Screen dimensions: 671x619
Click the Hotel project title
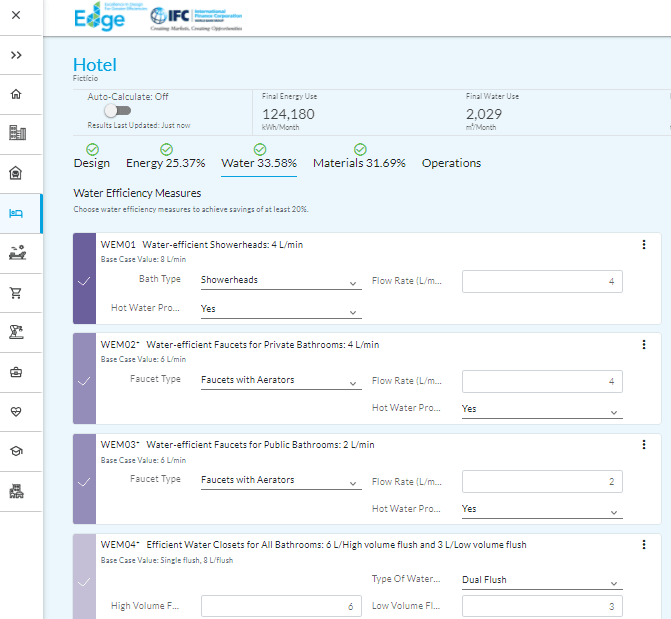point(95,65)
